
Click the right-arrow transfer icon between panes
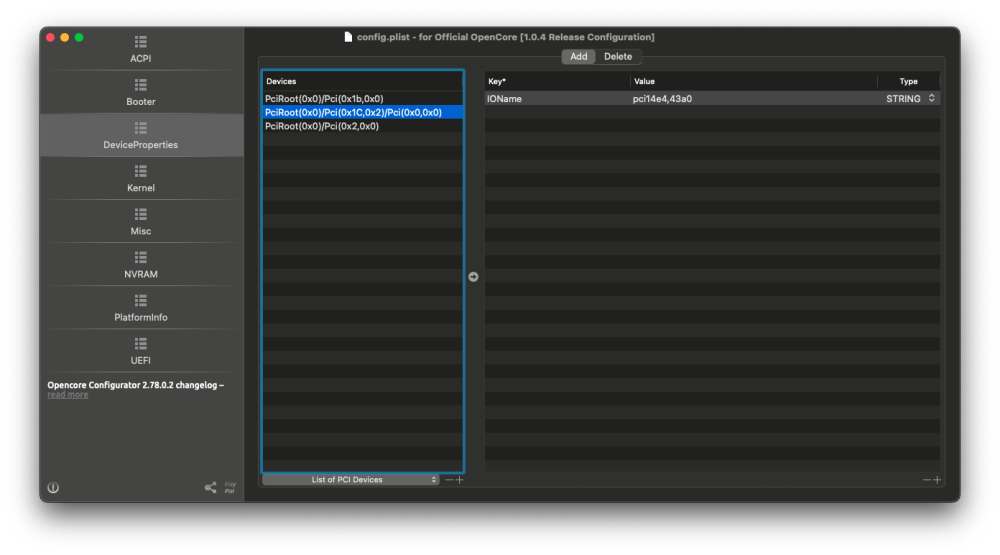click(473, 277)
